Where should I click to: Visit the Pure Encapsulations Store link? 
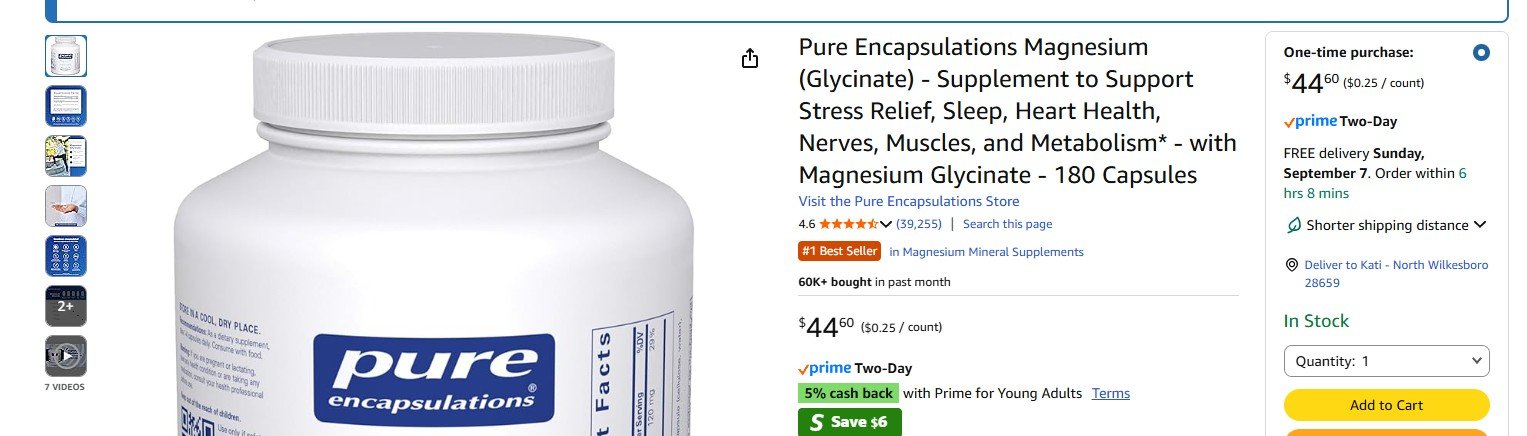(909, 201)
